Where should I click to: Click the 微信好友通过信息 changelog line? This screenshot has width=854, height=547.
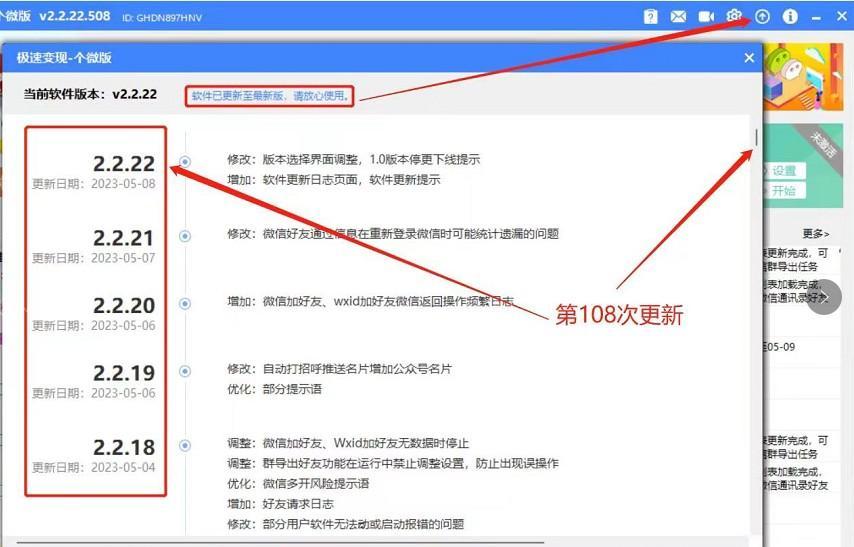393,234
